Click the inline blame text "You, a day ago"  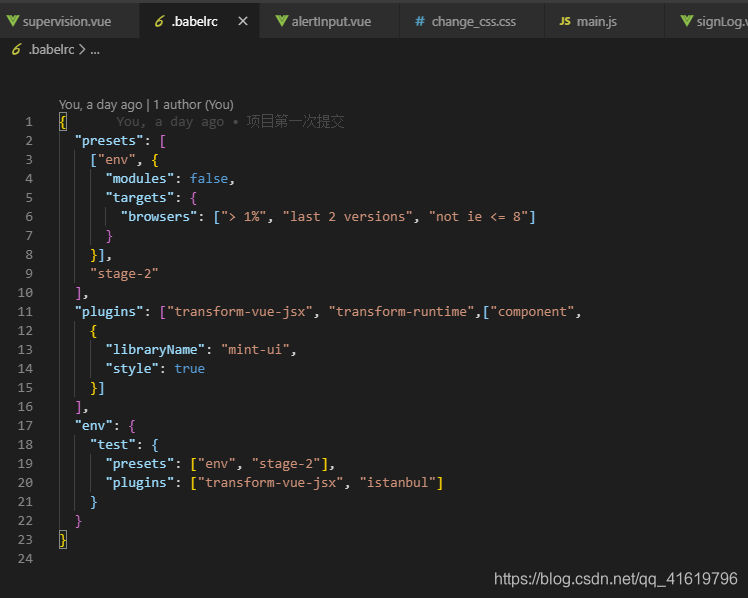pyautogui.click(x=170, y=122)
